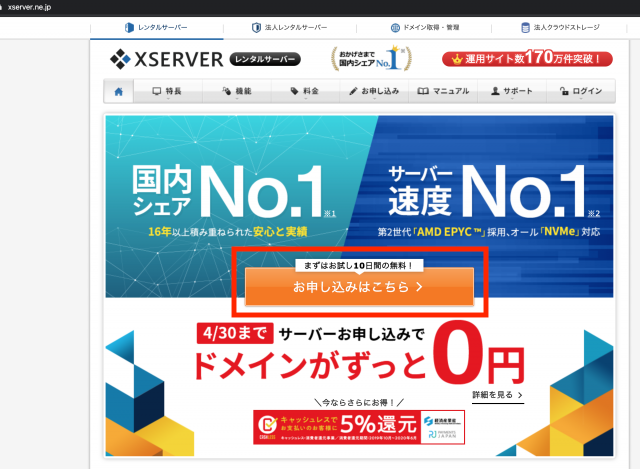Click the book icon beside マニュアル

coord(423,91)
